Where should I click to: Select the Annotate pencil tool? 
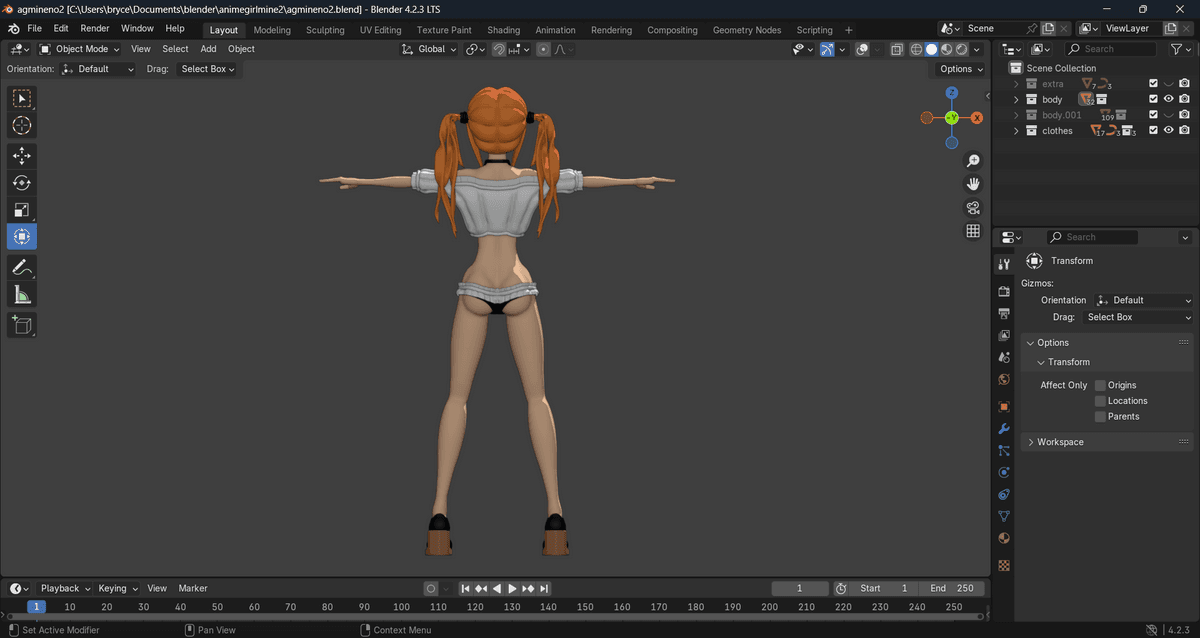click(x=22, y=267)
